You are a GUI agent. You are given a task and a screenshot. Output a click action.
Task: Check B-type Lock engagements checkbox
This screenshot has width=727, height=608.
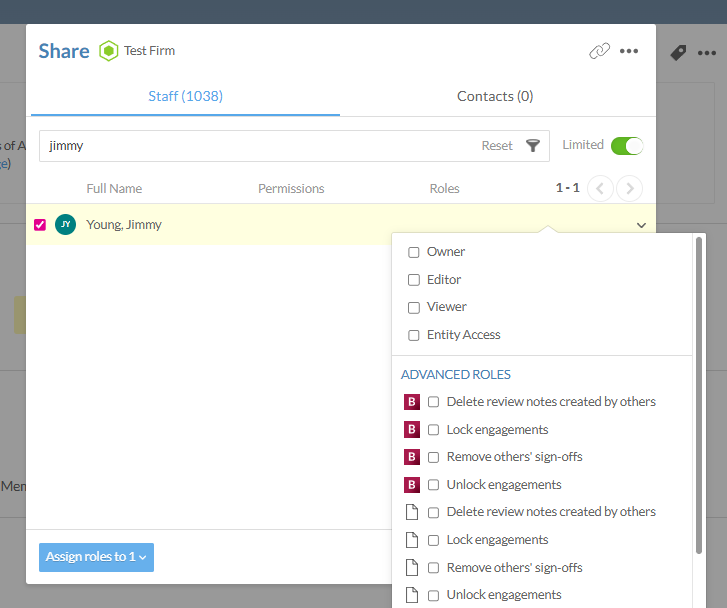coord(433,430)
